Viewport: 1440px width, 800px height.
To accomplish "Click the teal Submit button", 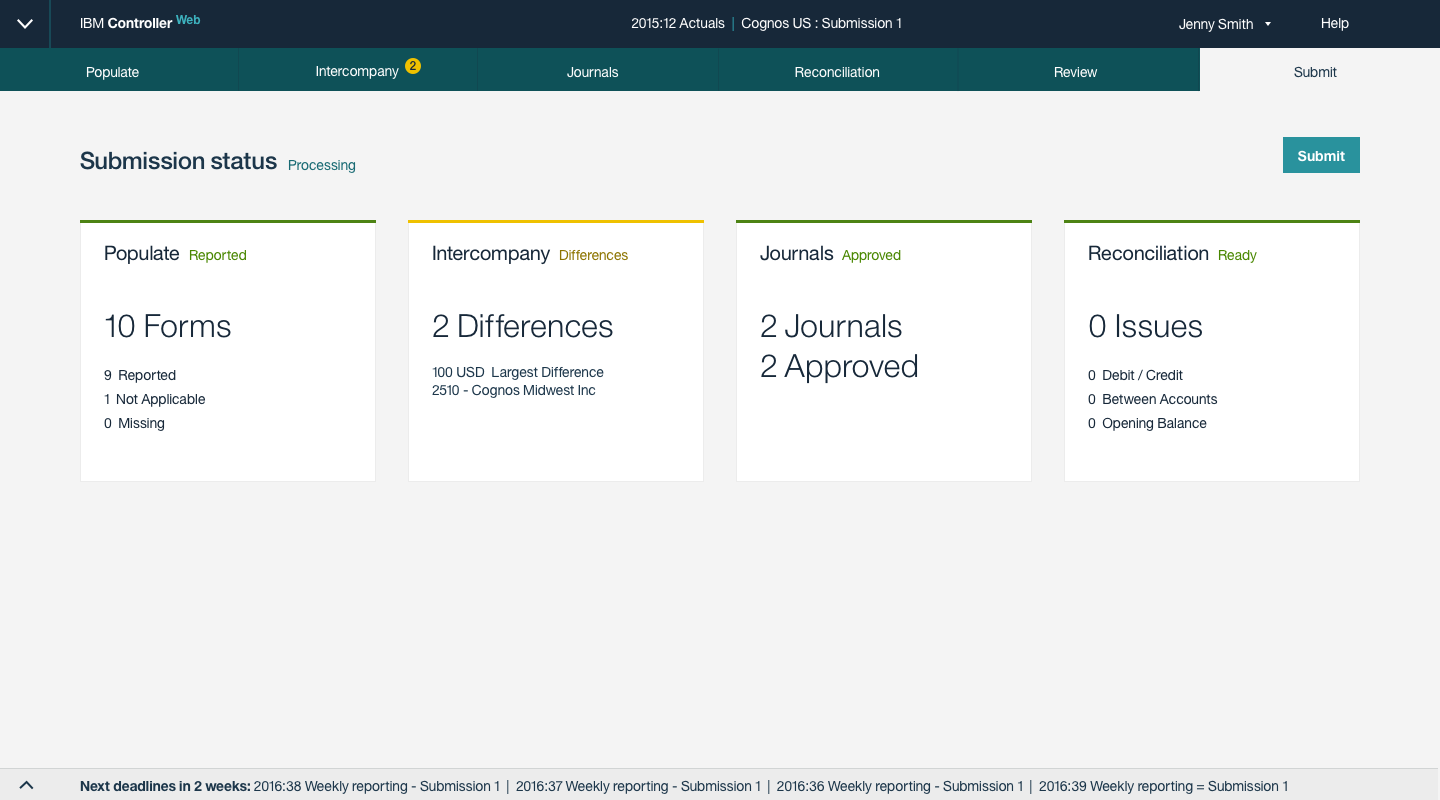I will pos(1321,155).
